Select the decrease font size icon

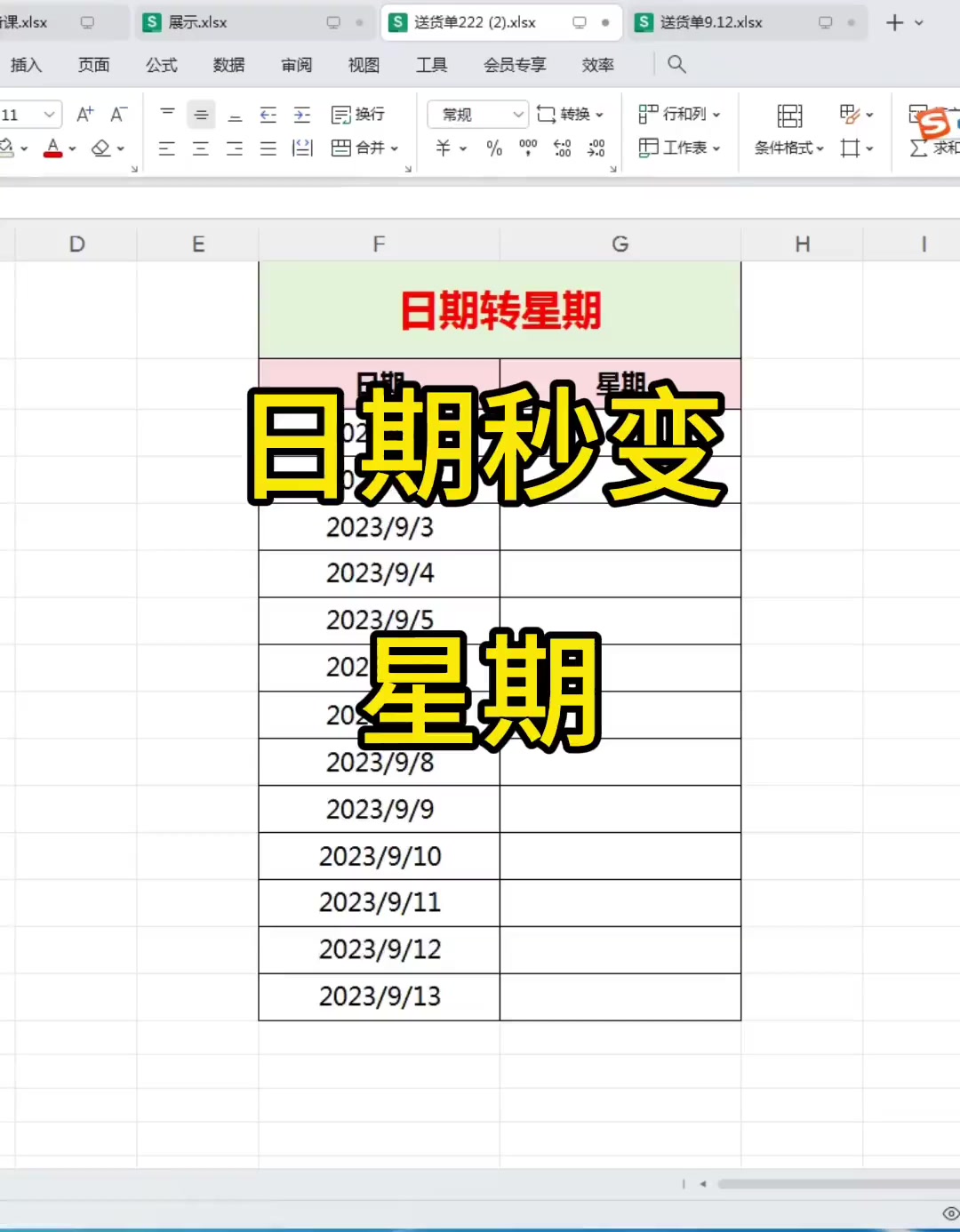[x=118, y=114]
